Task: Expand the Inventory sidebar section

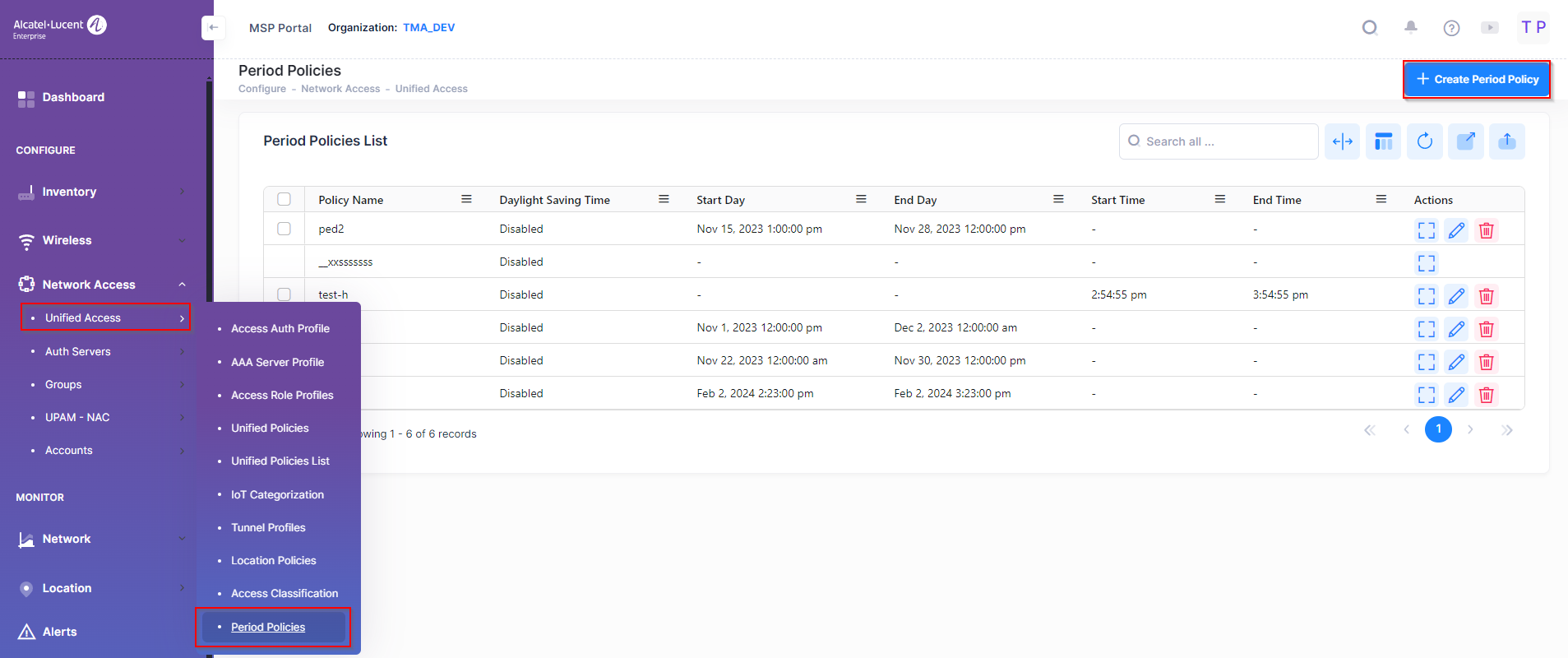Action: [102, 192]
